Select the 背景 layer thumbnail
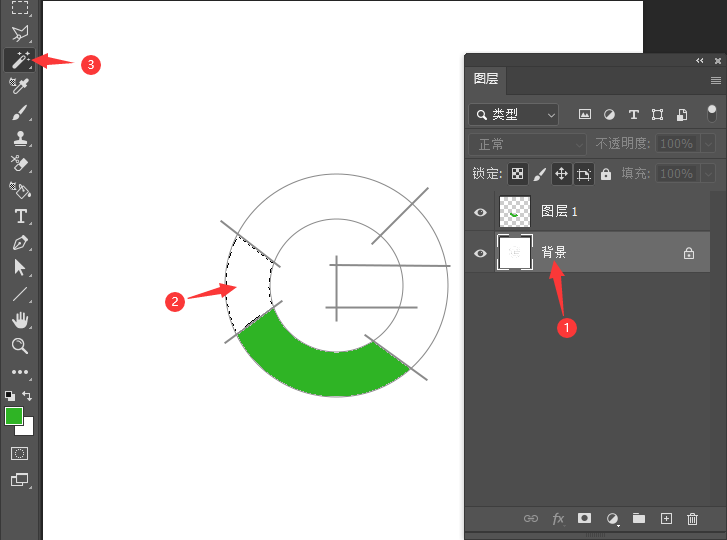 (x=515, y=252)
